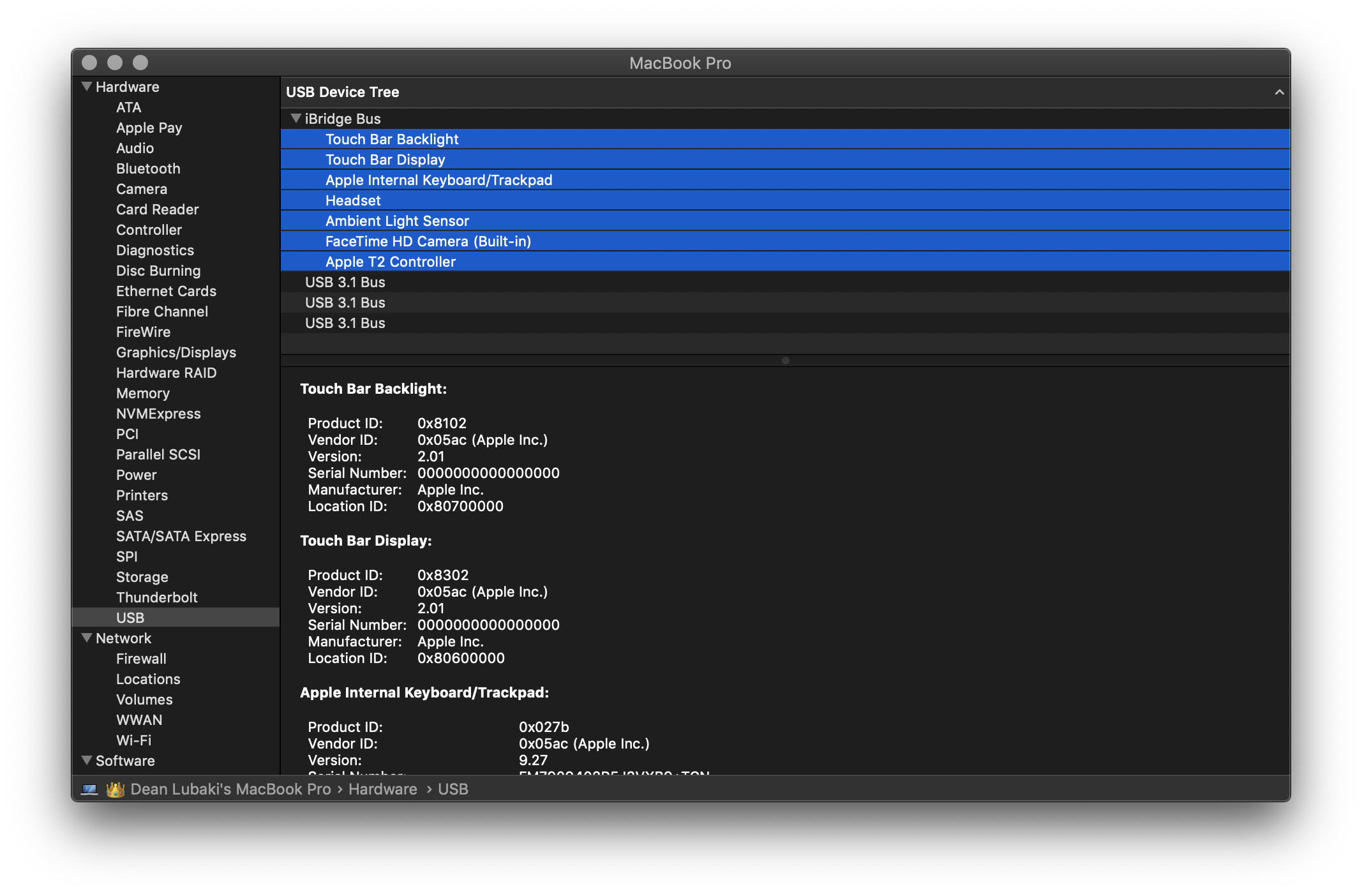Select the highlighted USB sidebar entry

point(176,618)
